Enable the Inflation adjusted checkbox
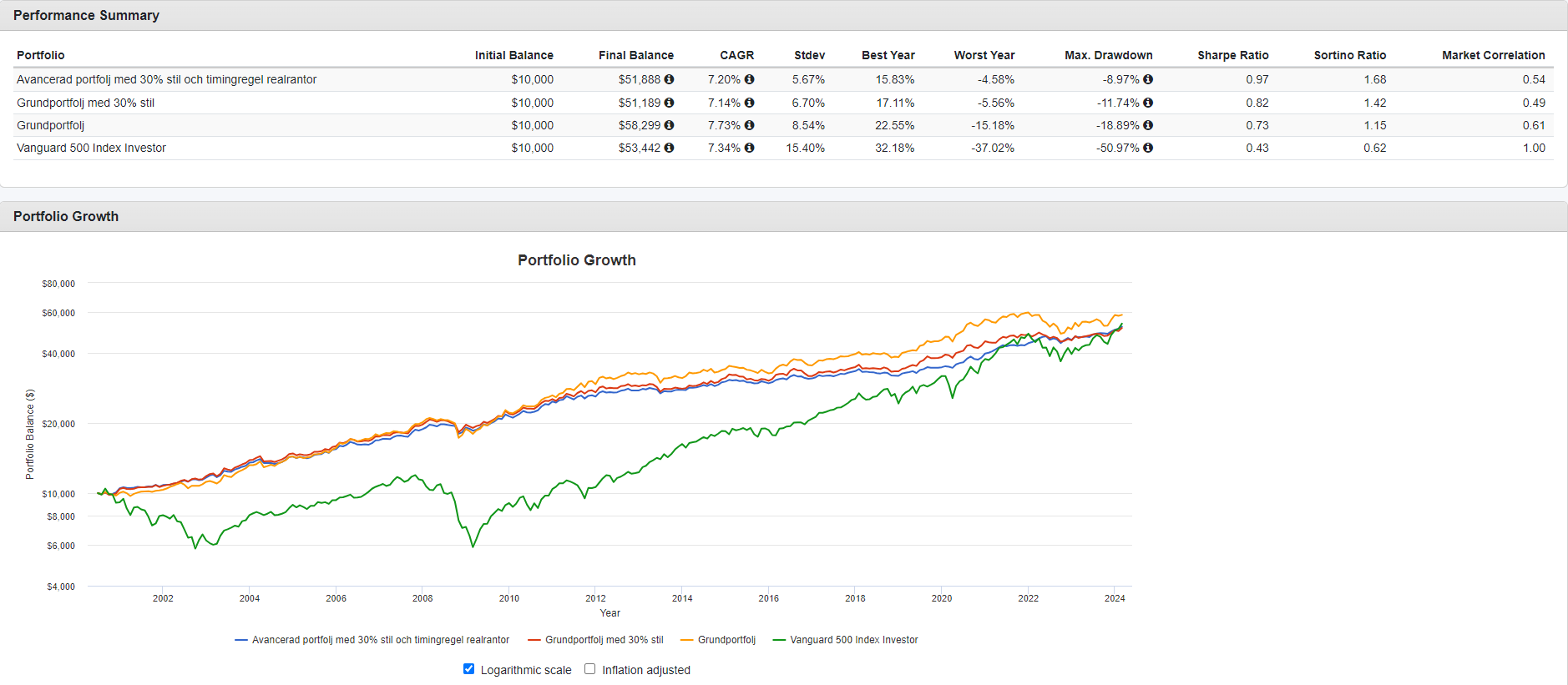This screenshot has width=1568, height=685. click(590, 669)
